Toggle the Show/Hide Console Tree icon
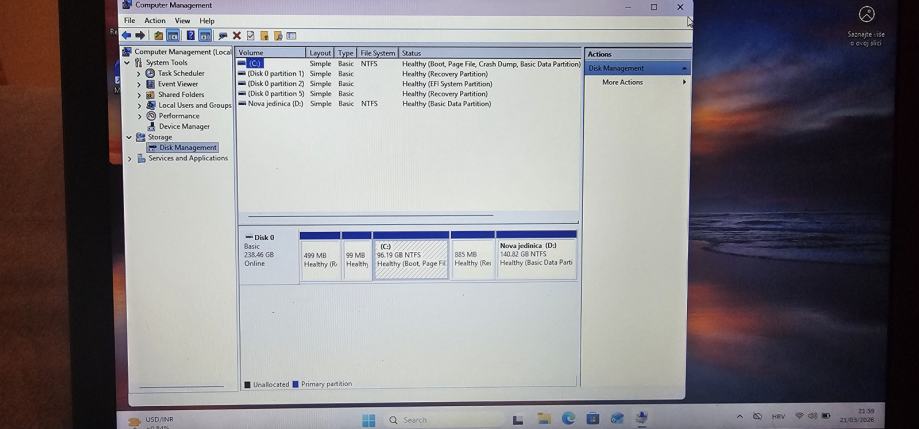 point(173,36)
